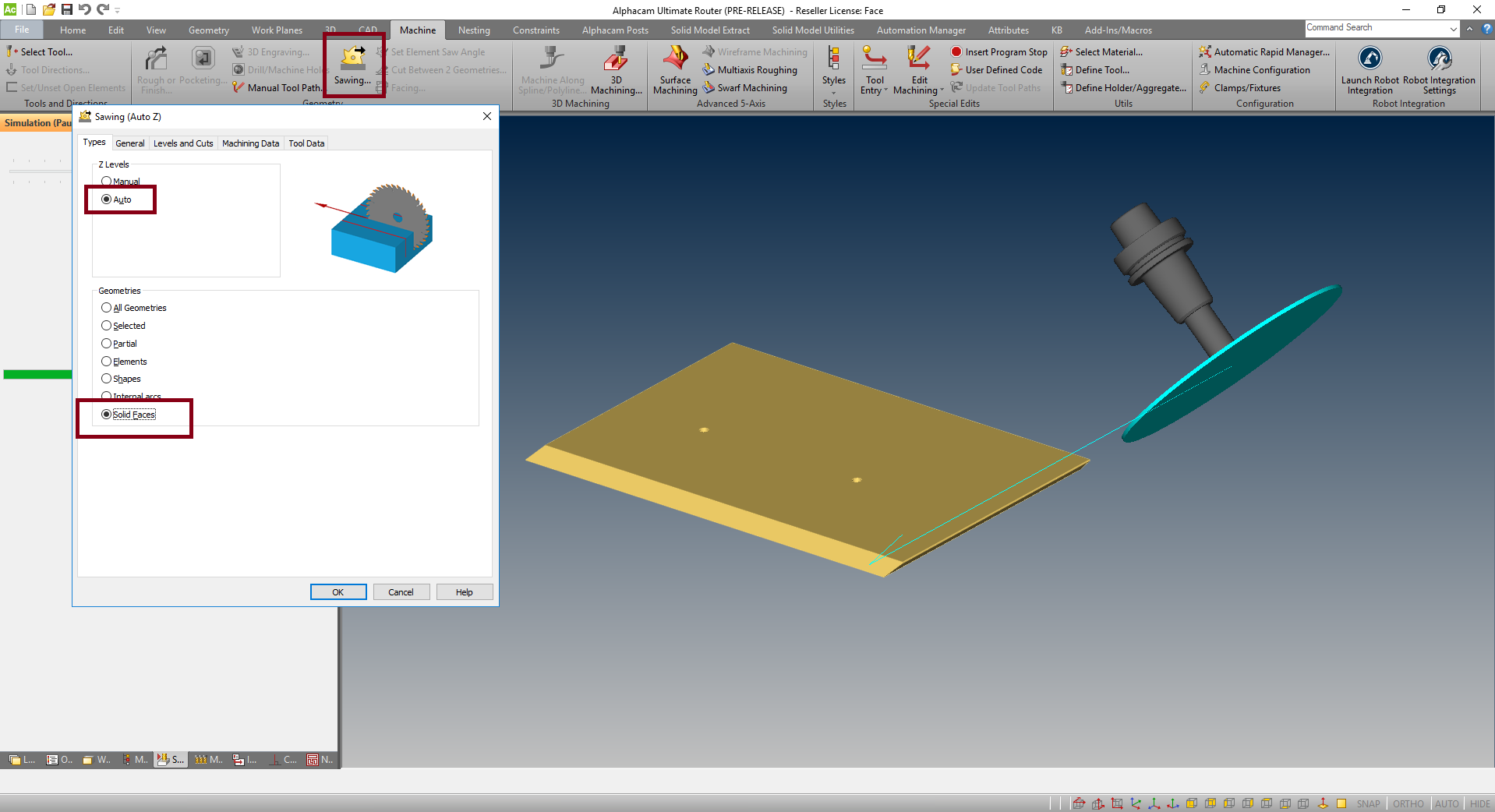Toggle ORTHO mode in status bar
The height and width of the screenshot is (812, 1495).
point(1408,803)
